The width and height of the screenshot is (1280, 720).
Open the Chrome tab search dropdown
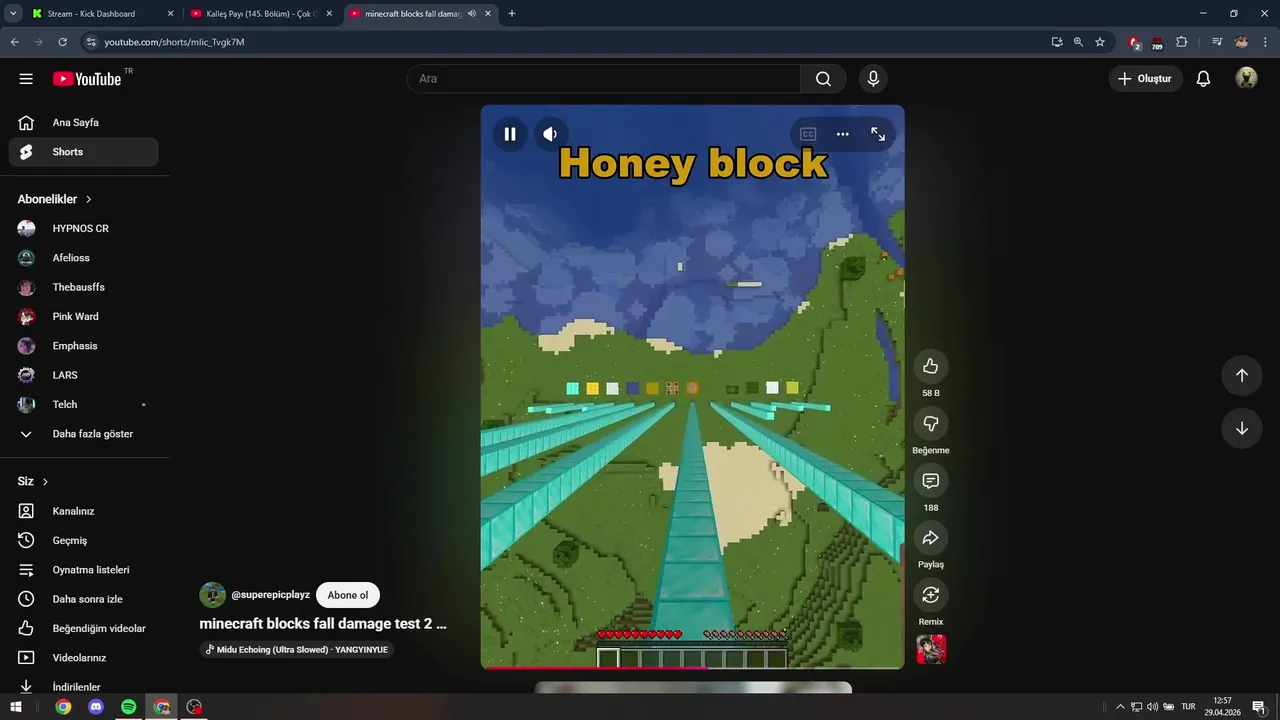(x=13, y=14)
